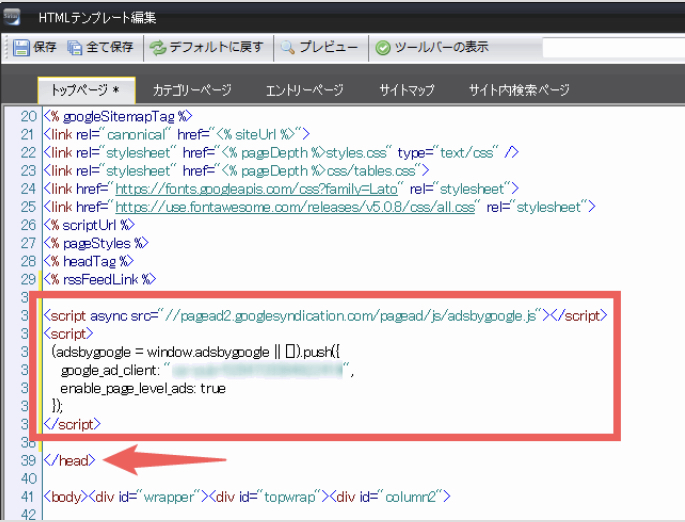Toggle ツールバーの表示 green check button
685x522 pixels.
pyautogui.click(x=383, y=47)
